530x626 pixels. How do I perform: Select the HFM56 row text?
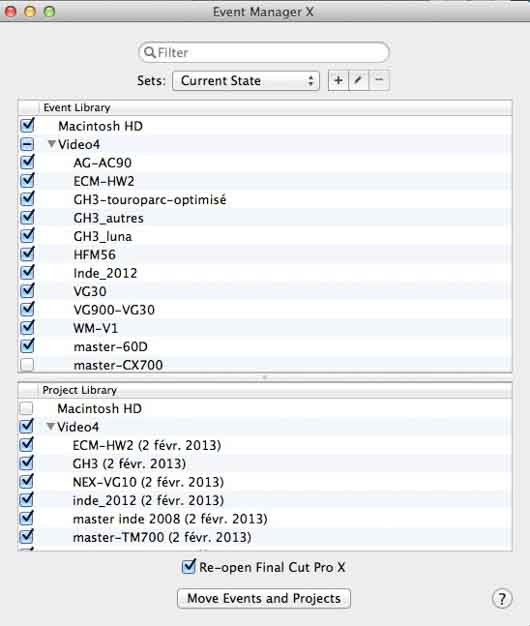pos(95,255)
